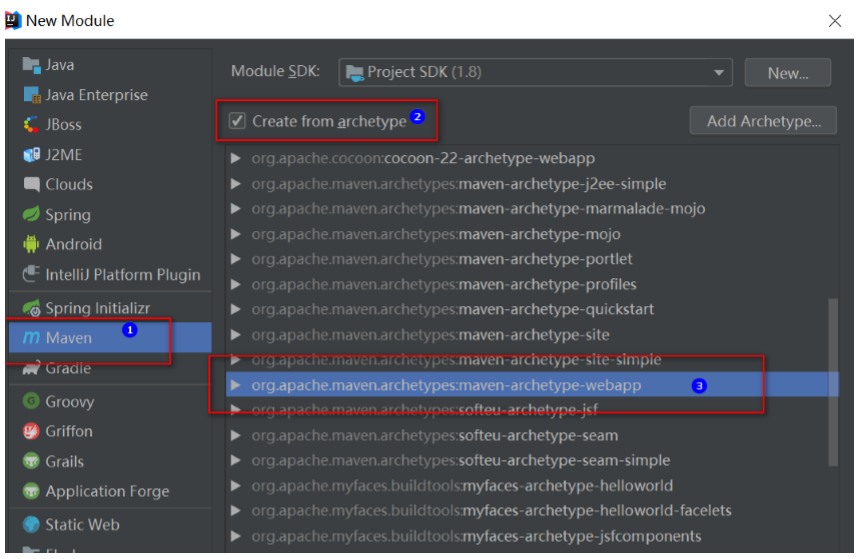Click the J2ME module icon

(31, 155)
